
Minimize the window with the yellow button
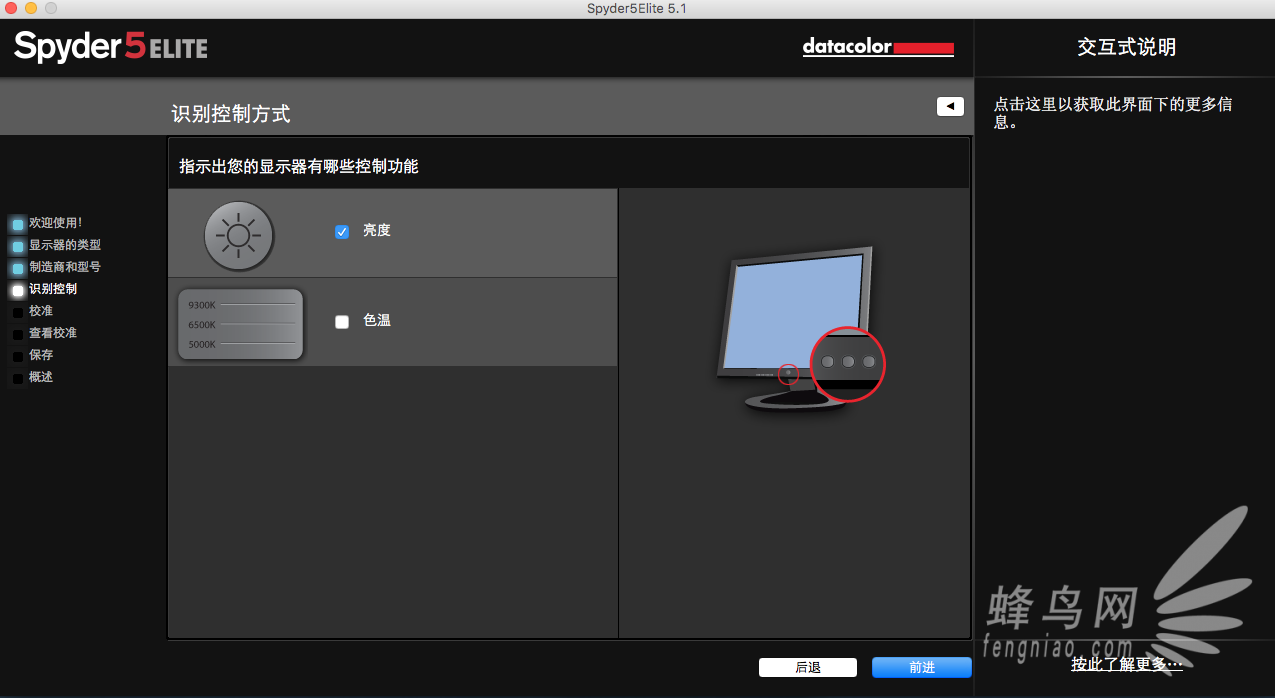(x=31, y=8)
